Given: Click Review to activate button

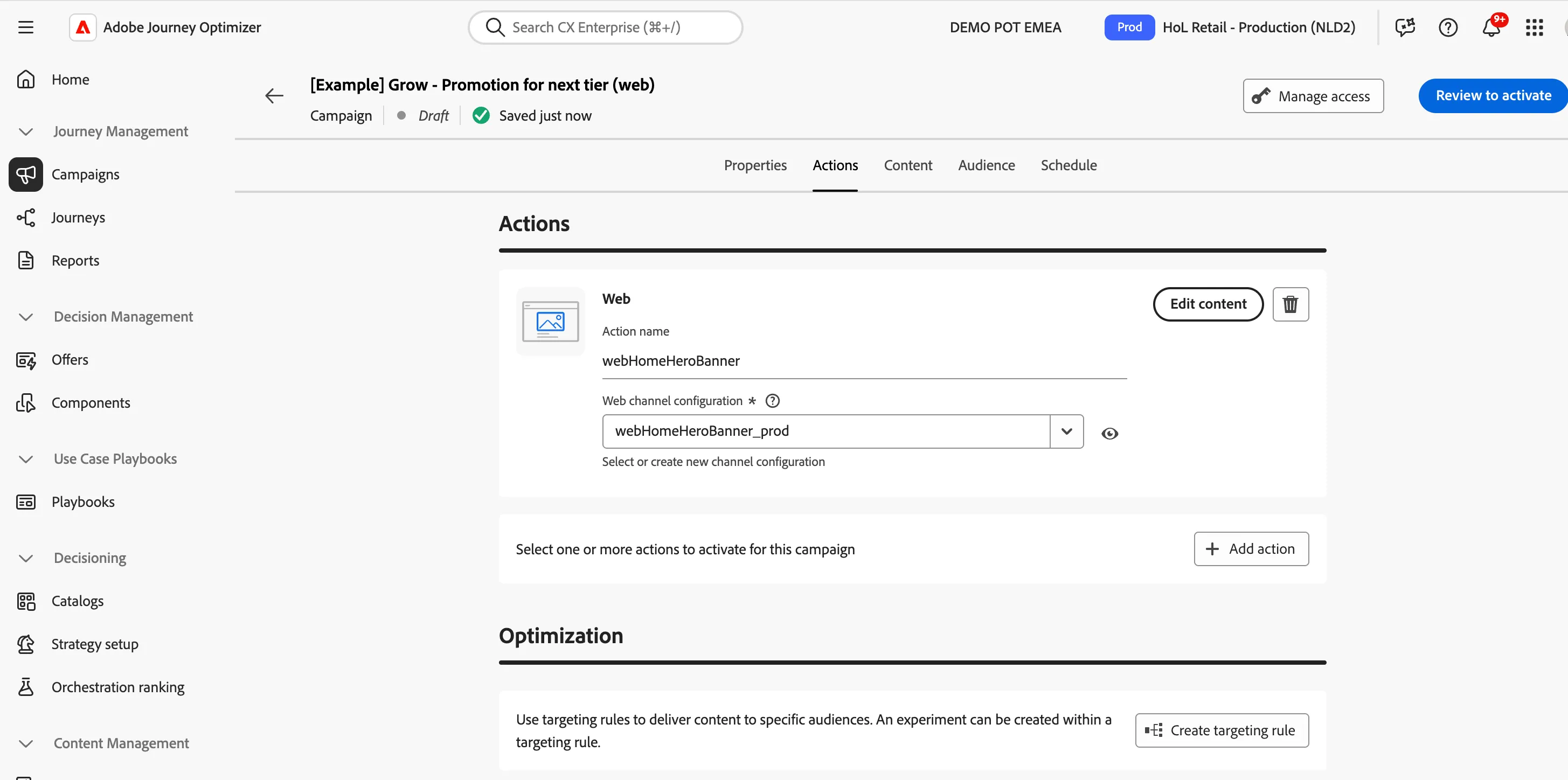Looking at the screenshot, I should pos(1493,96).
